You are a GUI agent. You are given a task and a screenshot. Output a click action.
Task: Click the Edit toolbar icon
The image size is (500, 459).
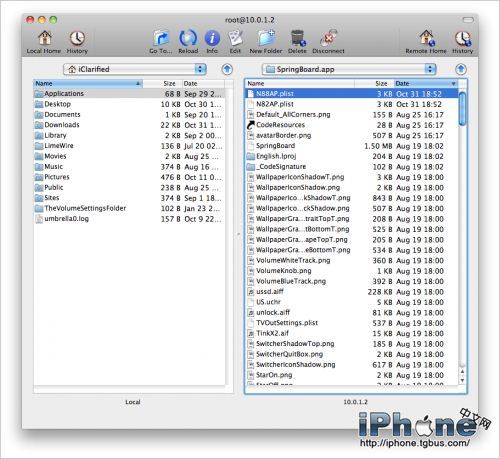tap(235, 42)
